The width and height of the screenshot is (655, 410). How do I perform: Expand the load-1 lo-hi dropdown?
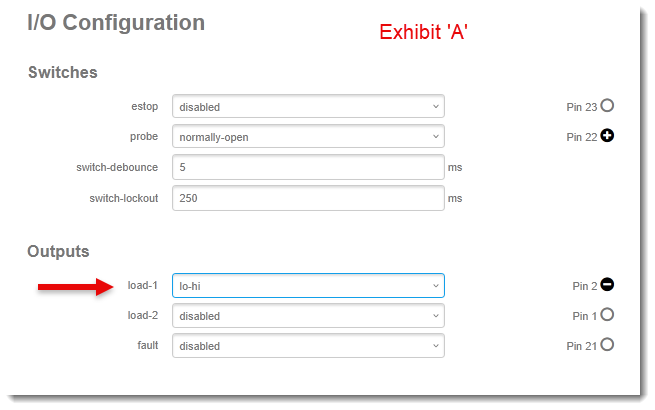click(x=308, y=286)
